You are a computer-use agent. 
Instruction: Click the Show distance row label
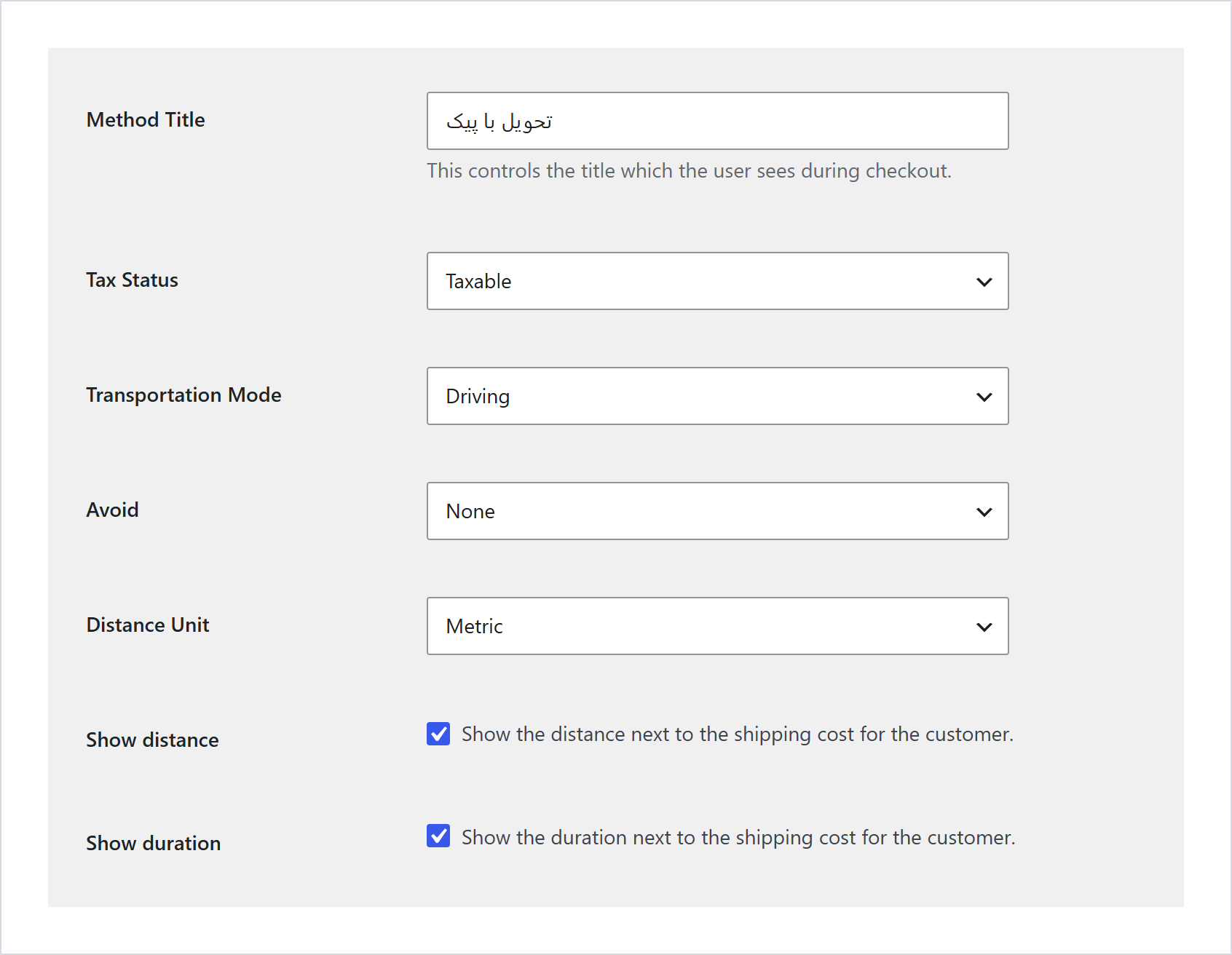click(152, 740)
